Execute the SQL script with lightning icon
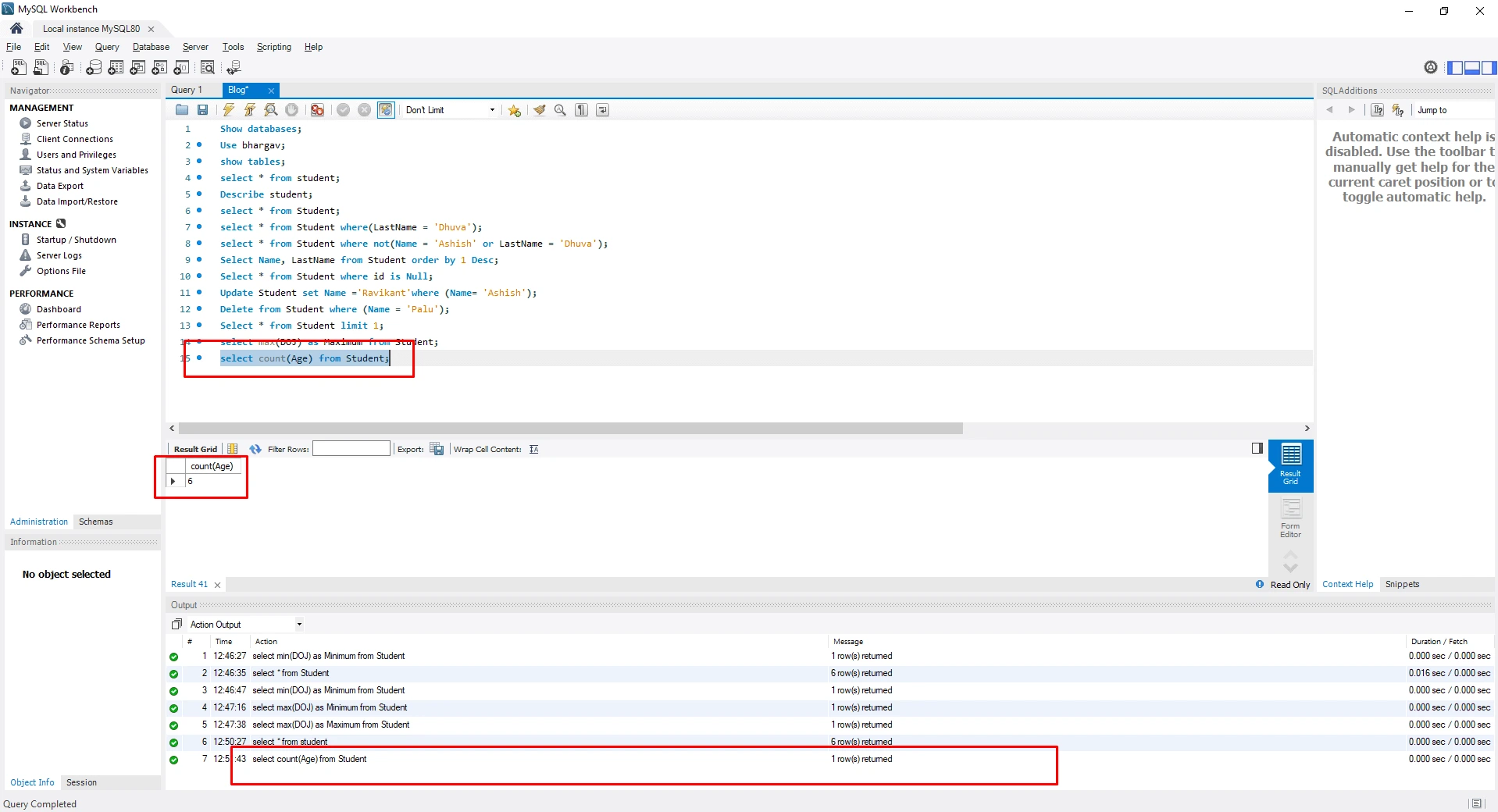Image resolution: width=1498 pixels, height=812 pixels. [228, 110]
